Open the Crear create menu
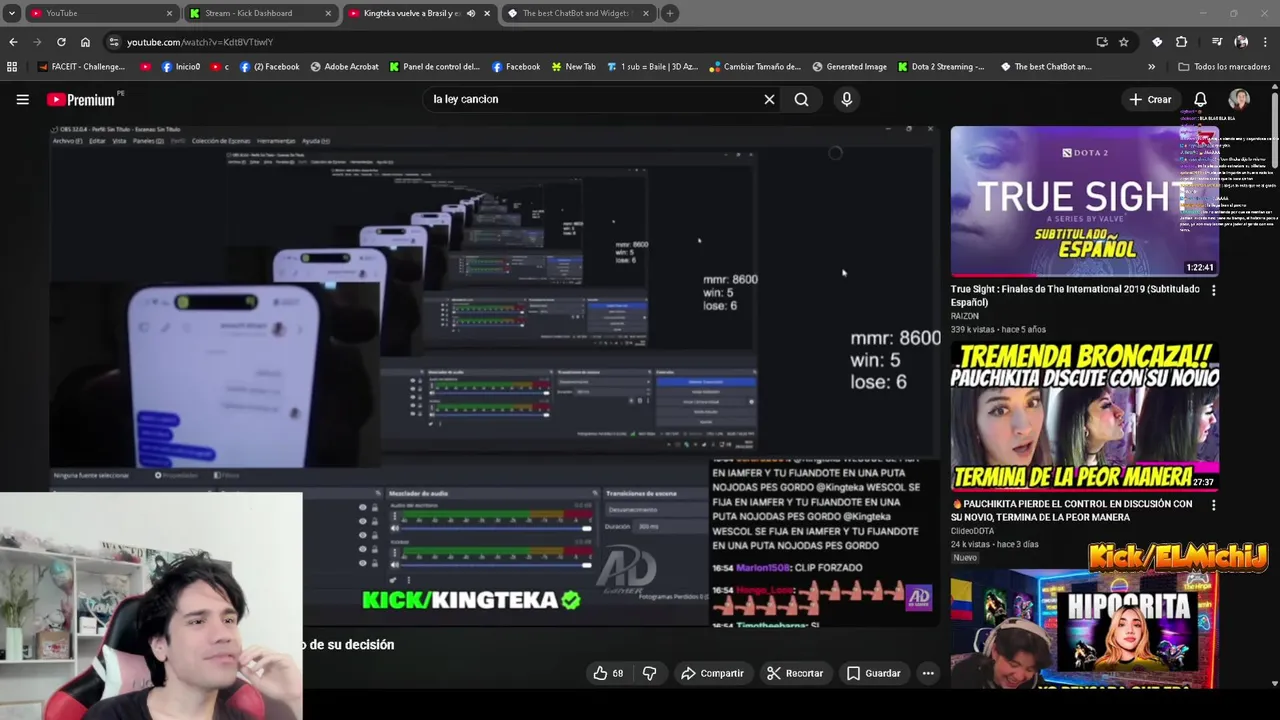Viewport: 1280px width, 720px height. 1150,99
